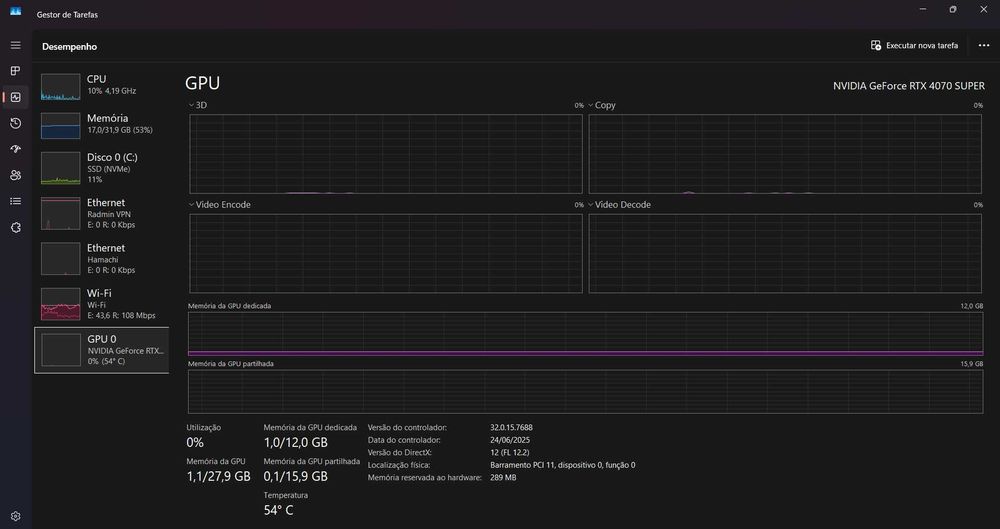Viewport: 1000px width, 529px height.
Task: Click the Data do controlador label
Action: 404,440
